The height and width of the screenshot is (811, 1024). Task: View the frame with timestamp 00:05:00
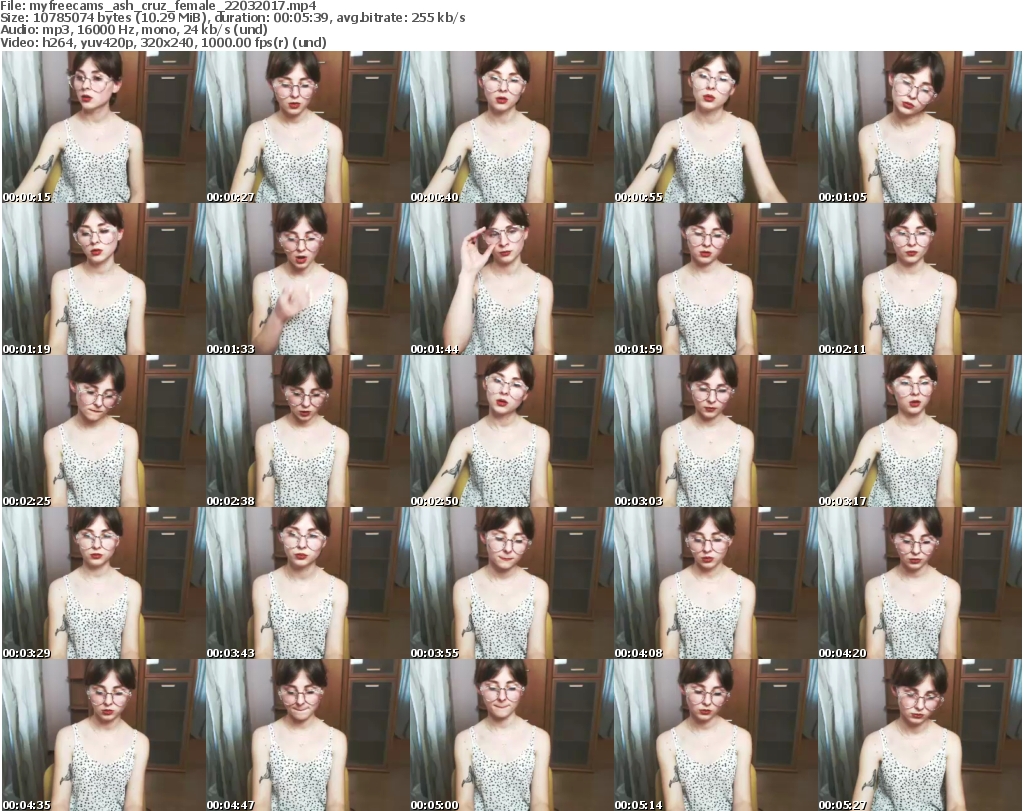[x=511, y=735]
